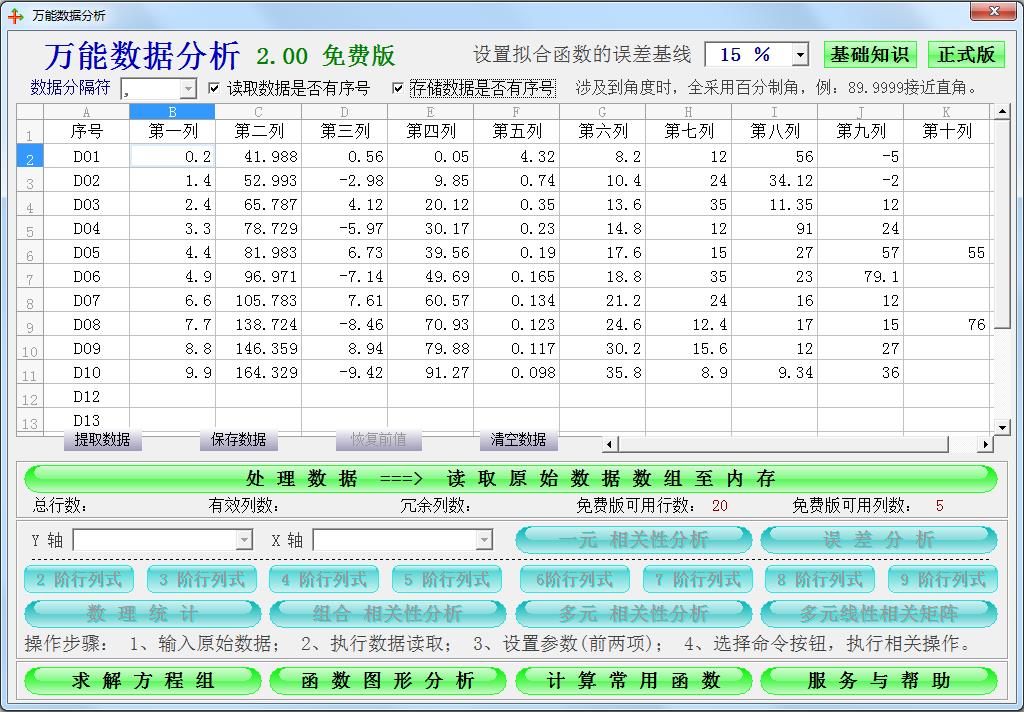Viewport: 1024px width, 712px height.
Task: Open 计算常用函数 section
Action: point(634,681)
